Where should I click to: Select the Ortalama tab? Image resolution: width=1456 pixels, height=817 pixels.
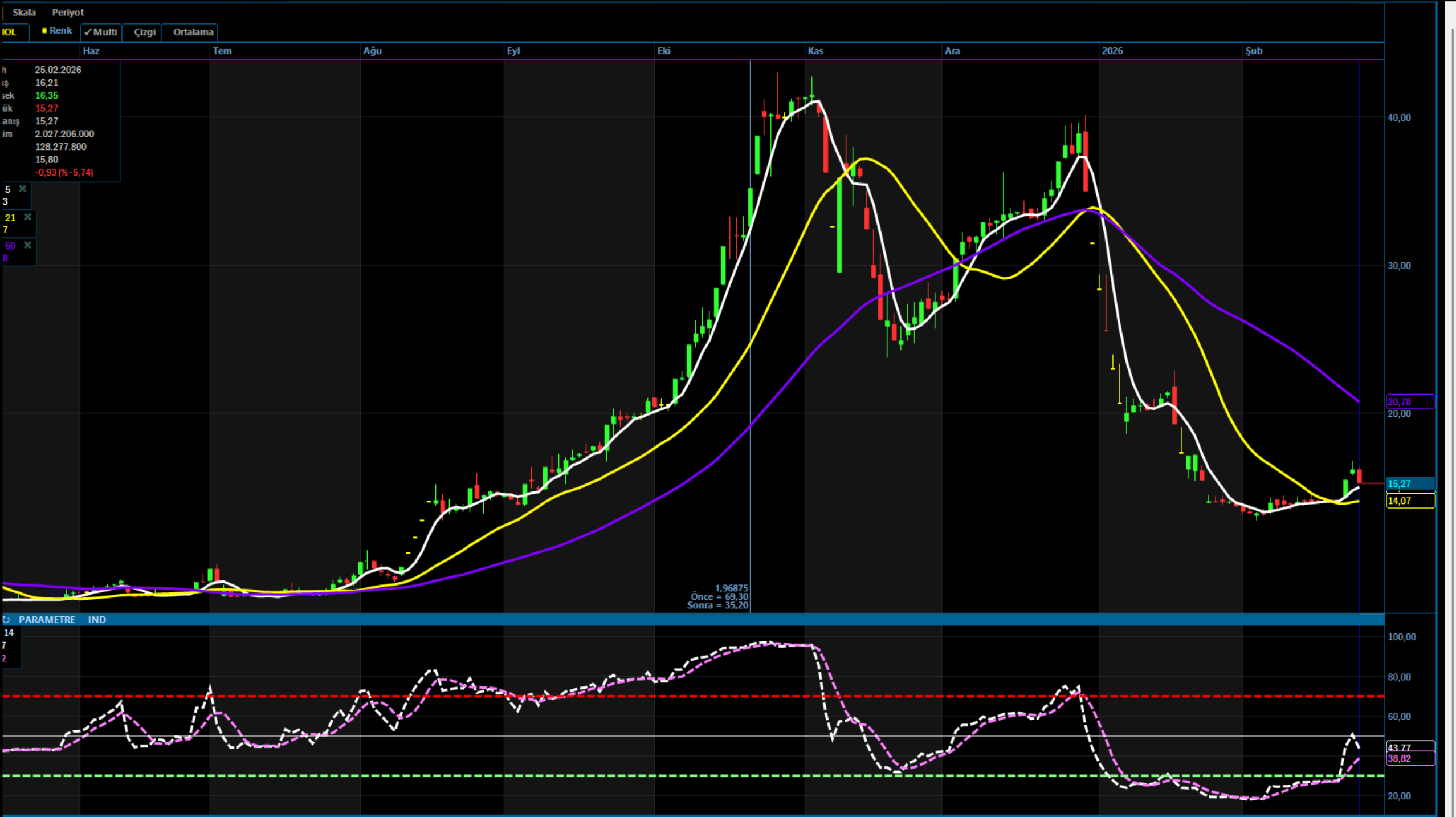pyautogui.click(x=193, y=32)
